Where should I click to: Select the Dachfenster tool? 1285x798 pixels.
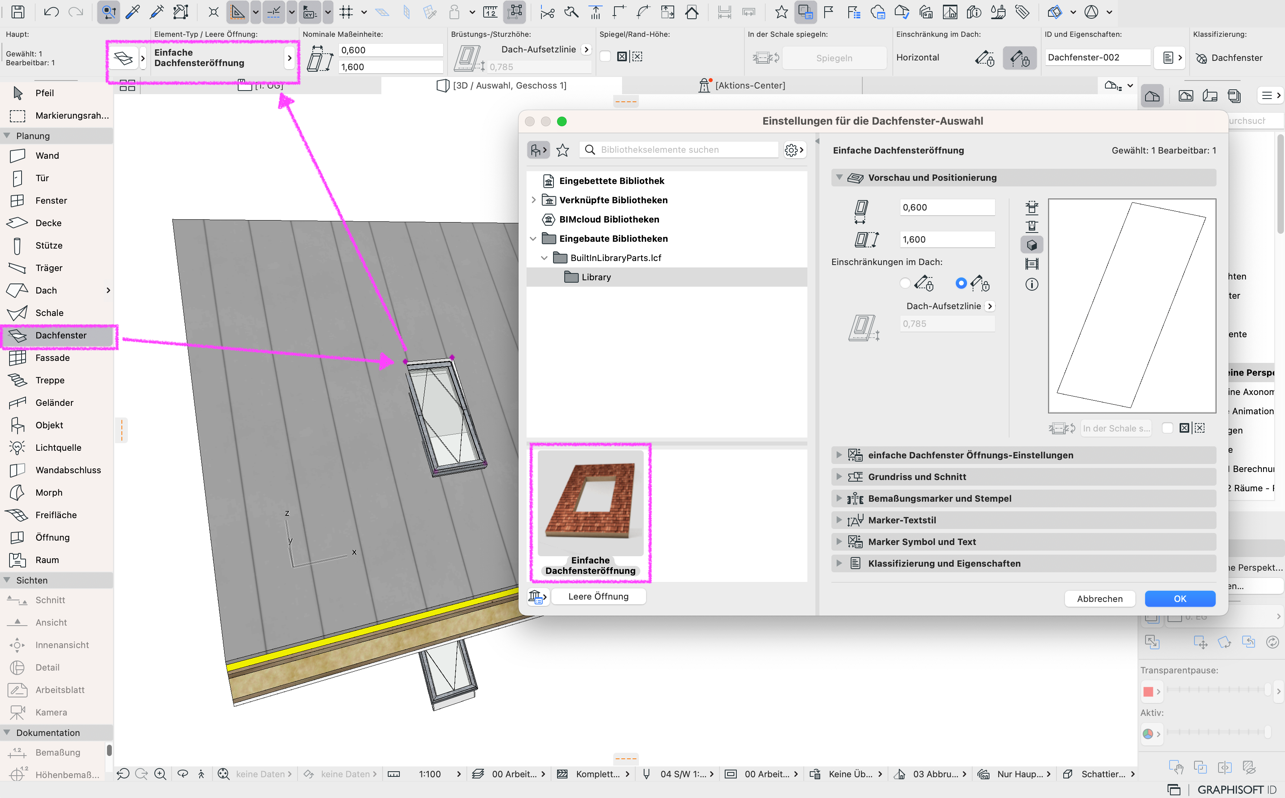coord(59,336)
